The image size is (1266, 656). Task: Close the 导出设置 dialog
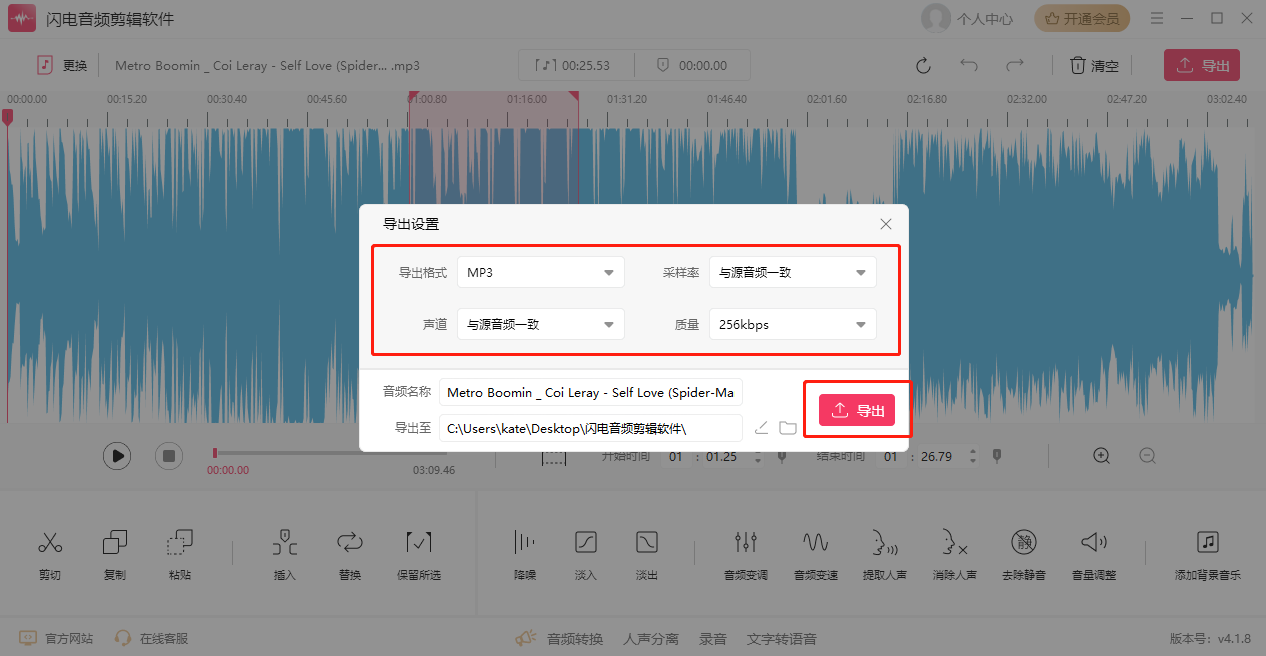coord(886,224)
